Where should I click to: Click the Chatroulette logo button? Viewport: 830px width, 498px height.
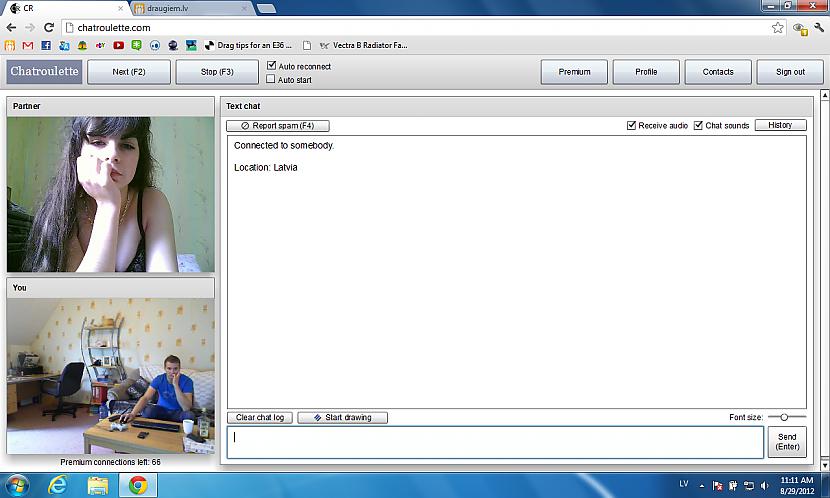(x=44, y=71)
